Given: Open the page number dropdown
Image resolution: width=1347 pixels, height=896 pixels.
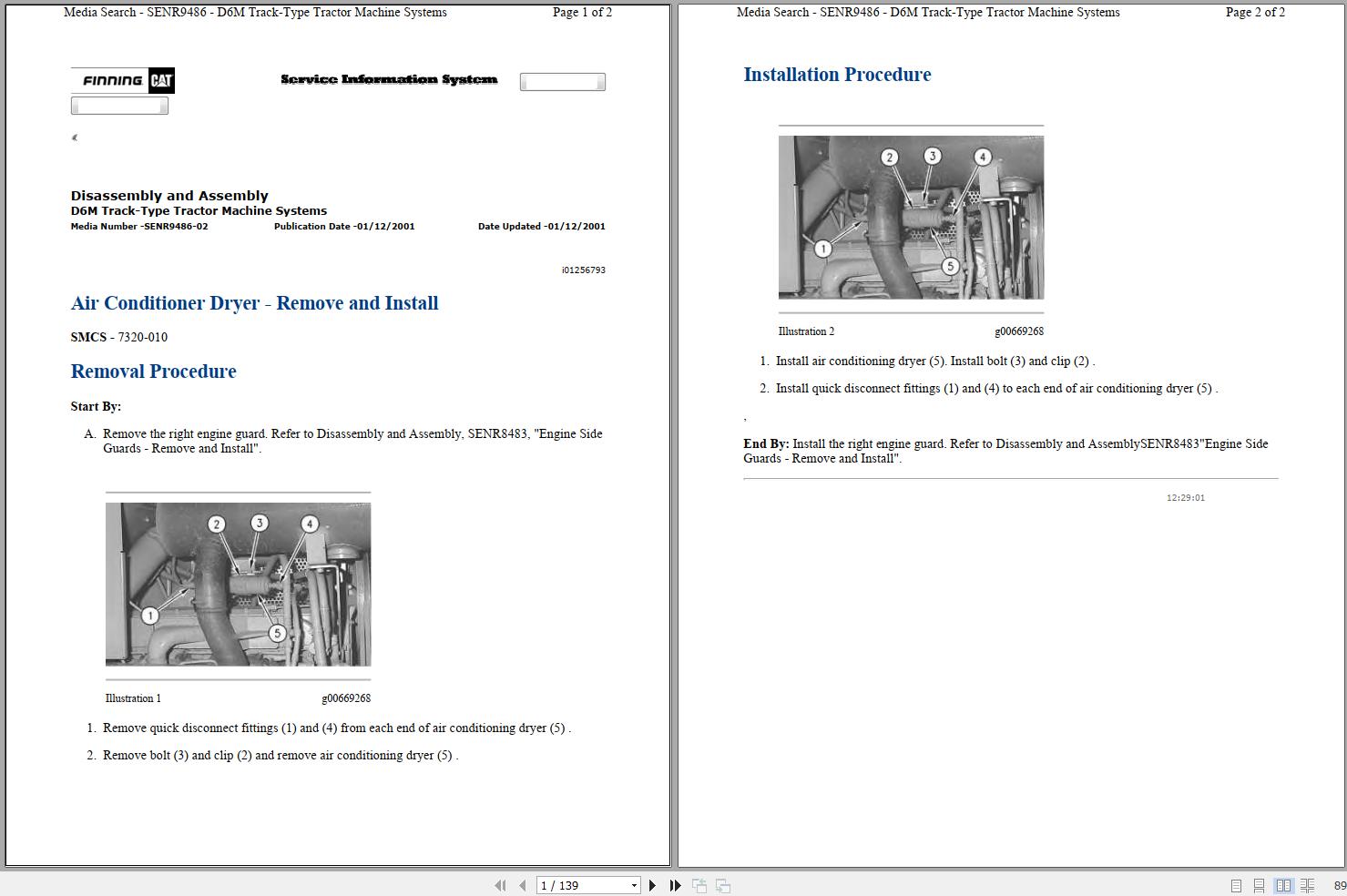Looking at the screenshot, I should click(634, 885).
